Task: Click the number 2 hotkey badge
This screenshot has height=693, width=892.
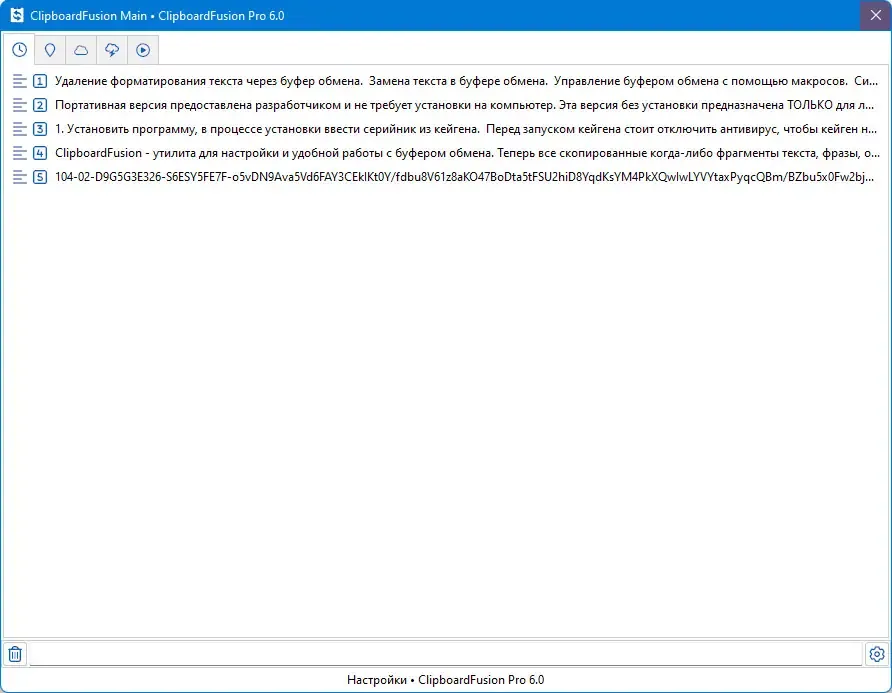Action: click(40, 105)
